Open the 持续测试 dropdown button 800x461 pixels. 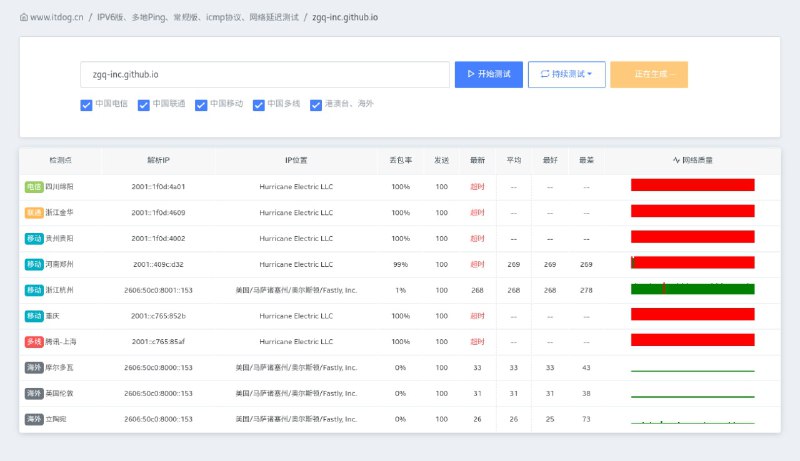click(x=566, y=74)
